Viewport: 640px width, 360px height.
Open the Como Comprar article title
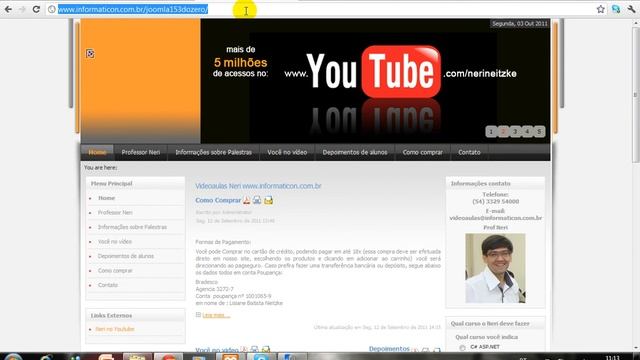tap(218, 200)
